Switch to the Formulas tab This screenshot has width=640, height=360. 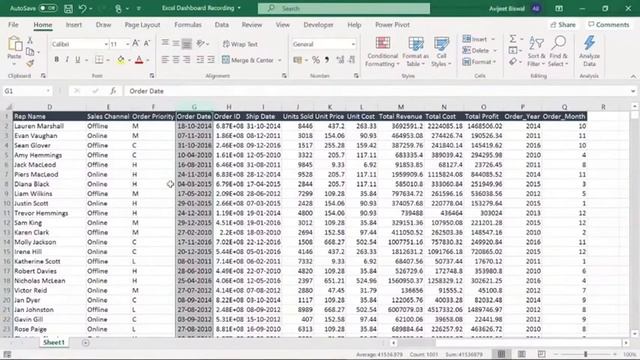click(x=188, y=24)
